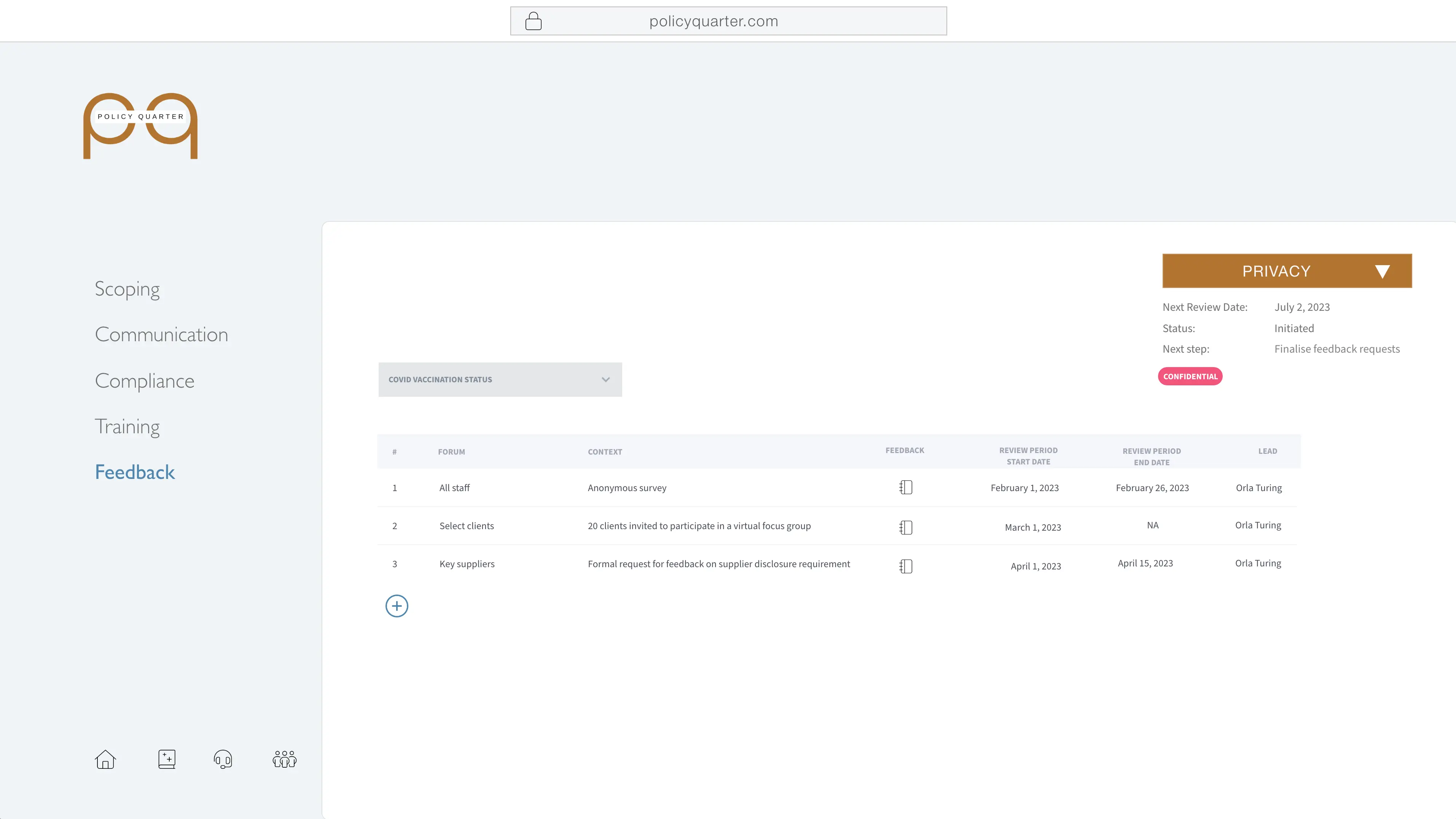Click the Policy Quarter logo
The height and width of the screenshot is (819, 1456).
140,126
